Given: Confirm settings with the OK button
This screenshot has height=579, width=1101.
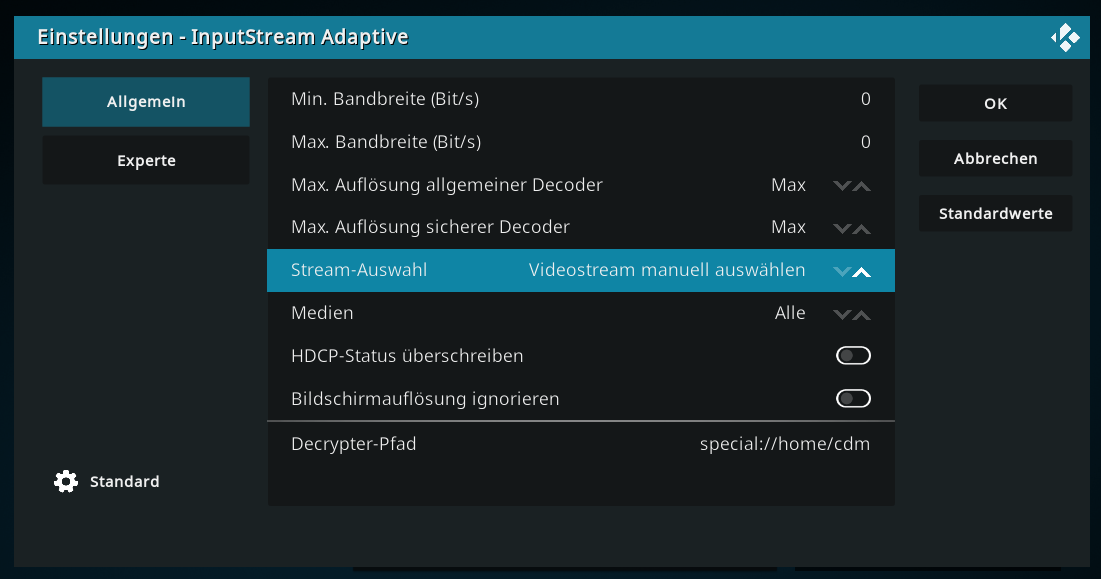Looking at the screenshot, I should pos(996,103).
